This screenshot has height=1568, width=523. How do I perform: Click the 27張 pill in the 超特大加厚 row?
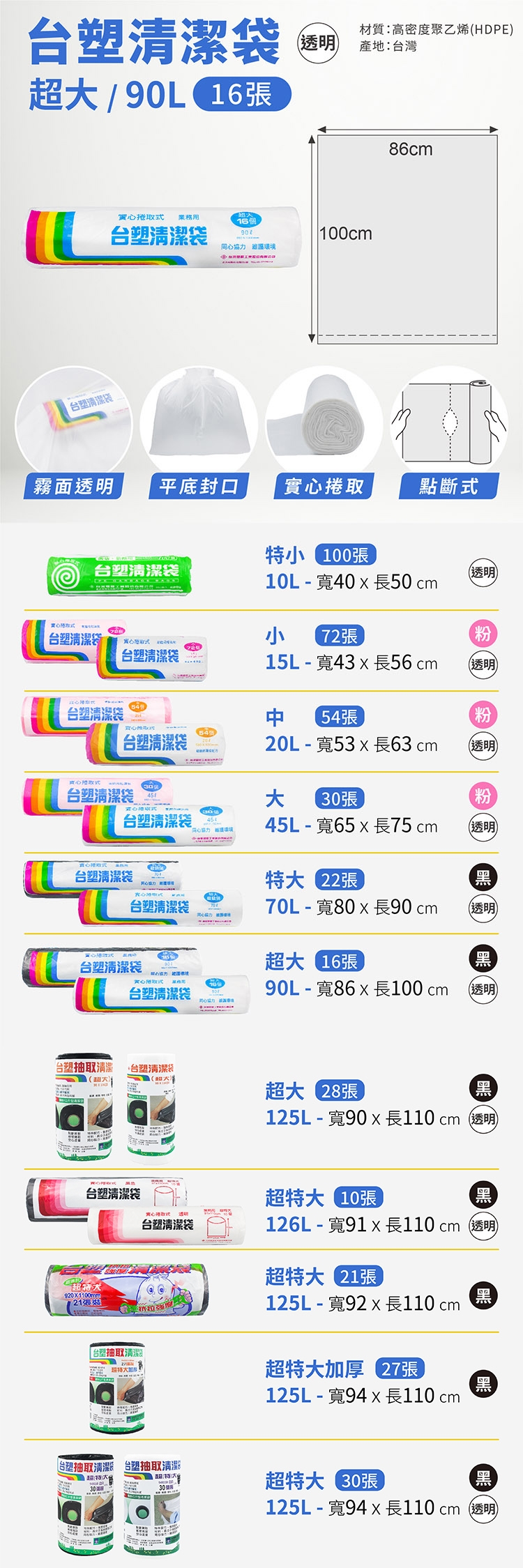point(400,1369)
